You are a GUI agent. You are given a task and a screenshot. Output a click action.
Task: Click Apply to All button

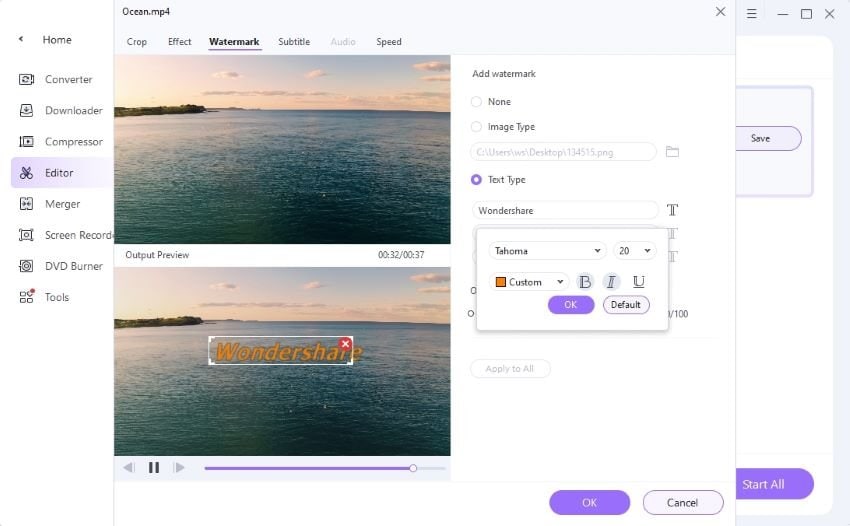pos(510,369)
